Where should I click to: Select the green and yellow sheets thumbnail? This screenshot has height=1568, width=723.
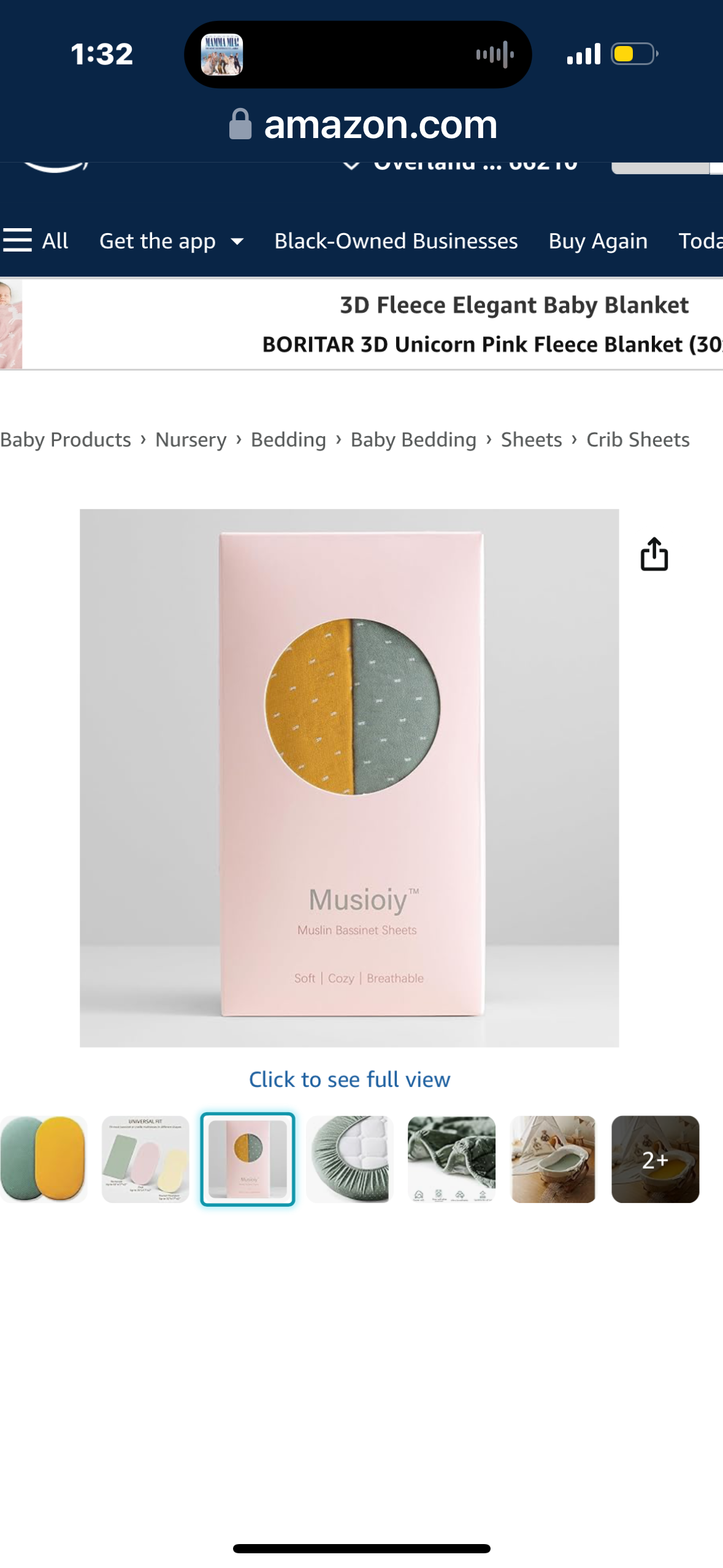tap(44, 1159)
